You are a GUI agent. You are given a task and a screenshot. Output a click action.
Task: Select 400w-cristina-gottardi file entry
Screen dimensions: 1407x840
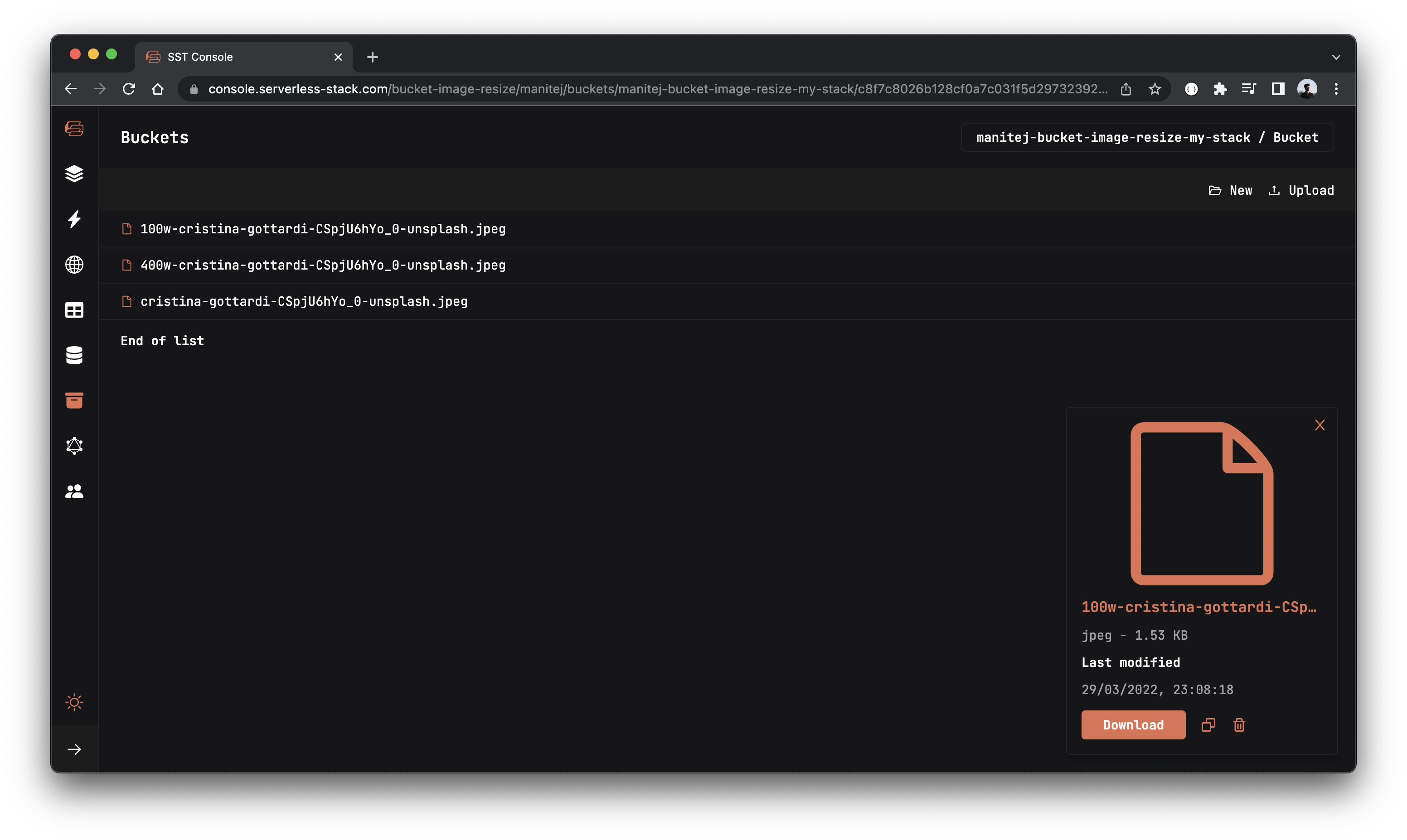[323, 264]
